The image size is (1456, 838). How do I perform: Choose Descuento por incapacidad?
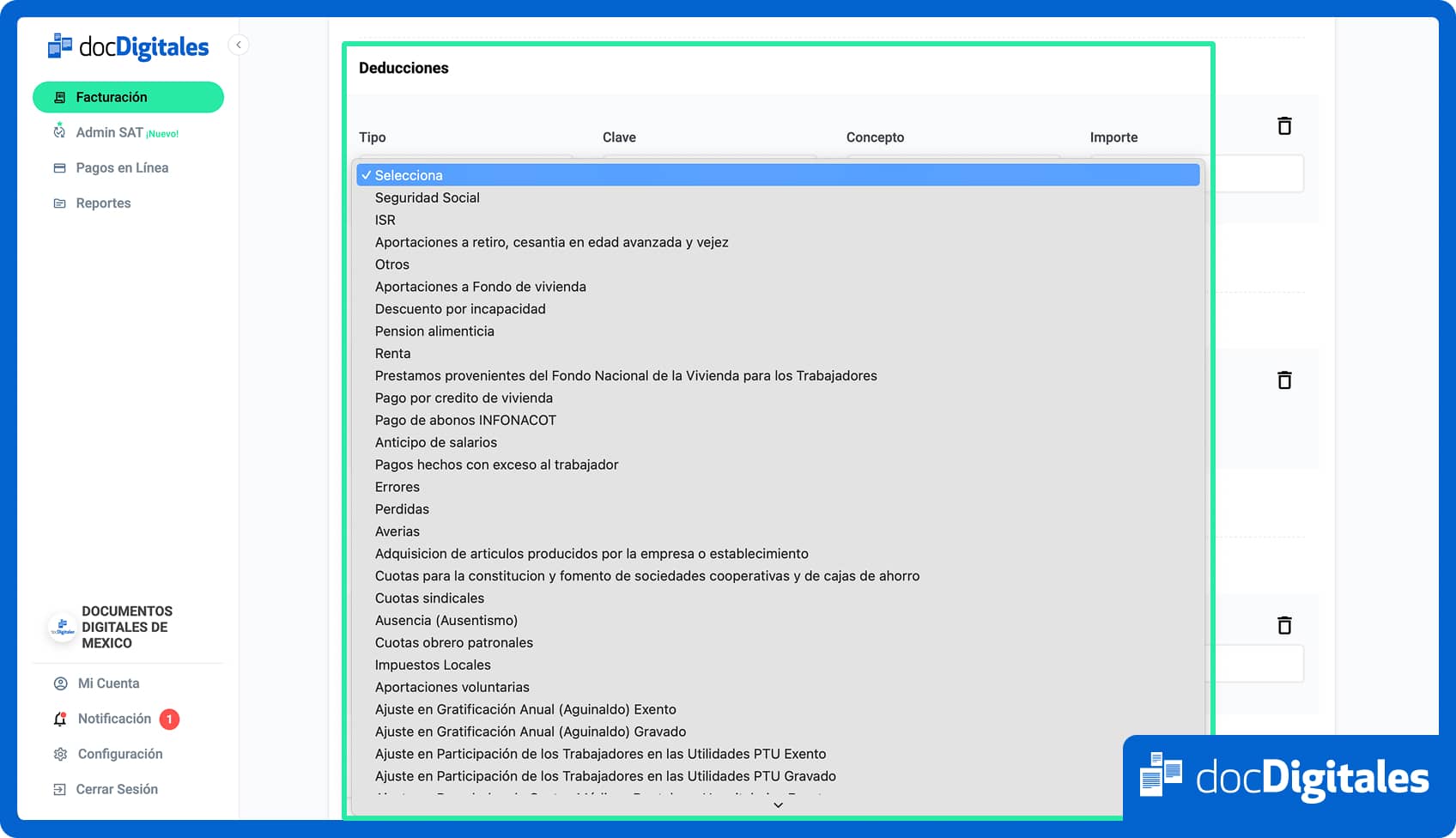(778, 309)
